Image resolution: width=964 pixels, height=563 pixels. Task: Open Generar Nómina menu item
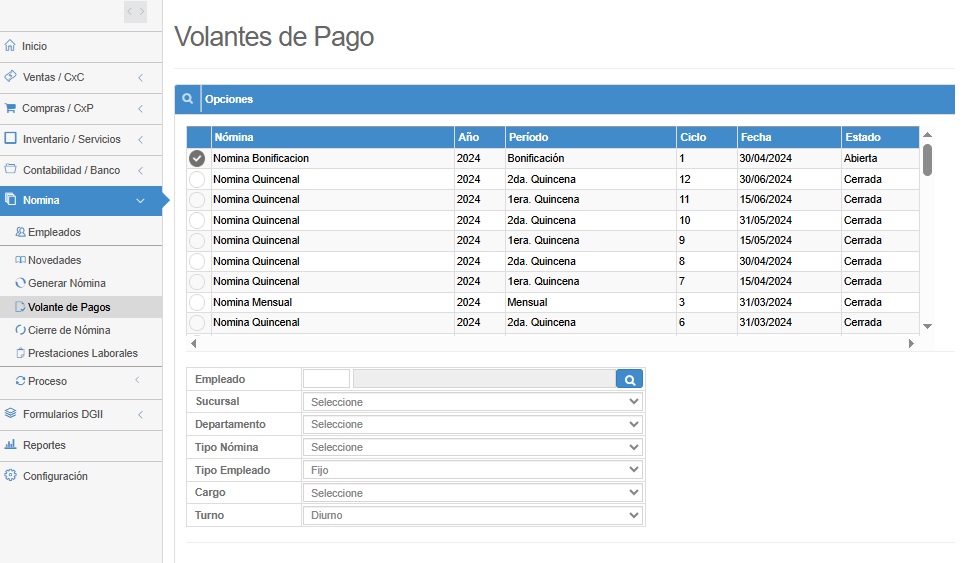[66, 283]
